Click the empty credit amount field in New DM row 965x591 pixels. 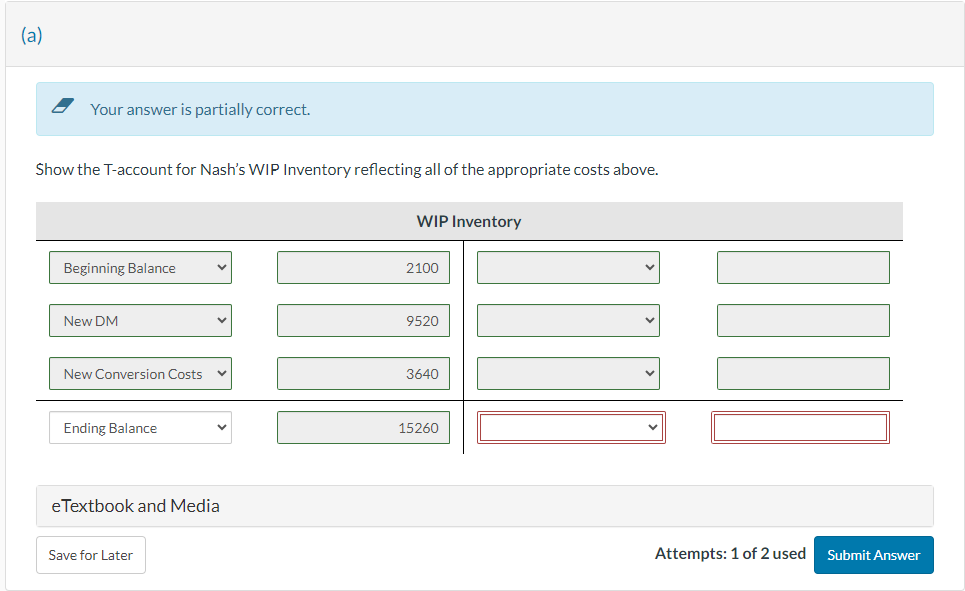803,321
